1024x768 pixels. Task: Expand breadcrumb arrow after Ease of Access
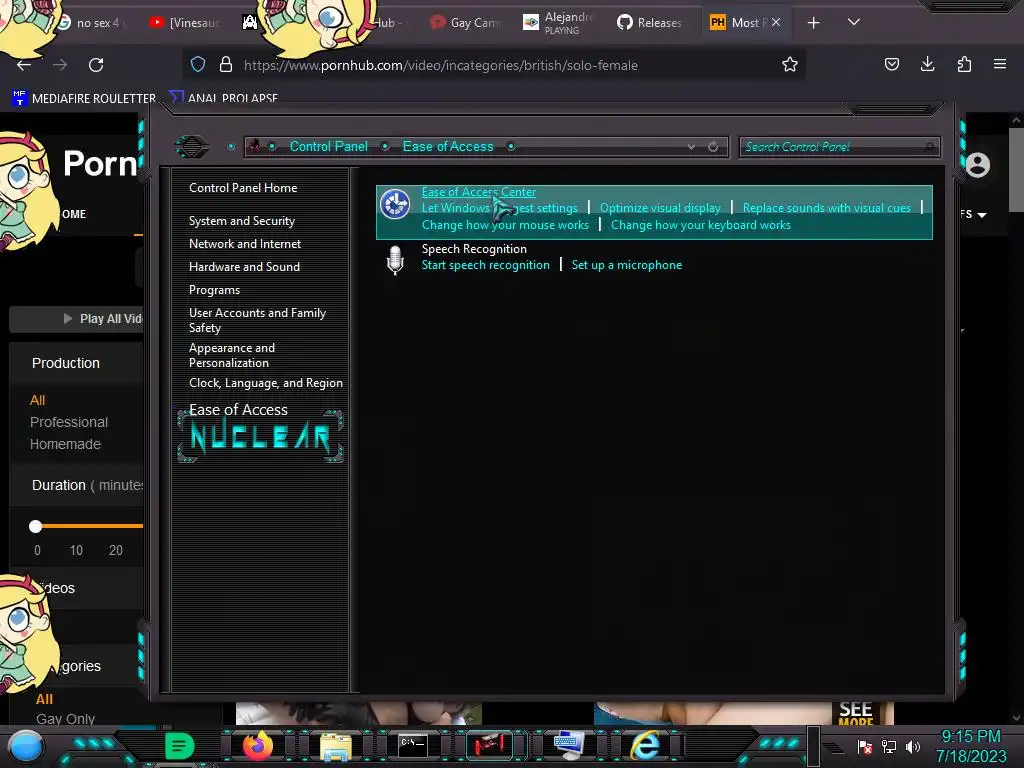[x=511, y=146]
